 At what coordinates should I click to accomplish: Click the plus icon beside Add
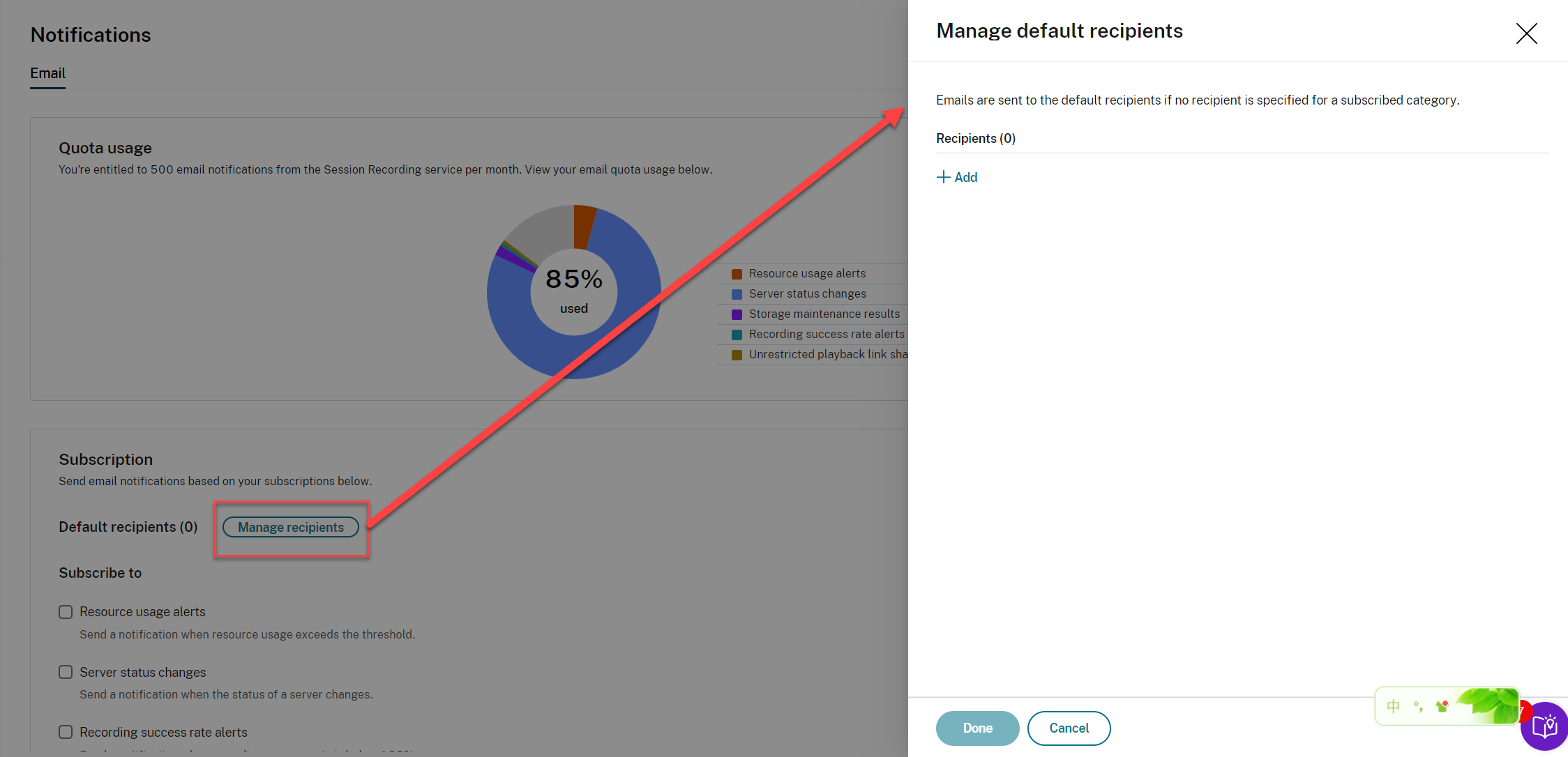[x=943, y=177]
